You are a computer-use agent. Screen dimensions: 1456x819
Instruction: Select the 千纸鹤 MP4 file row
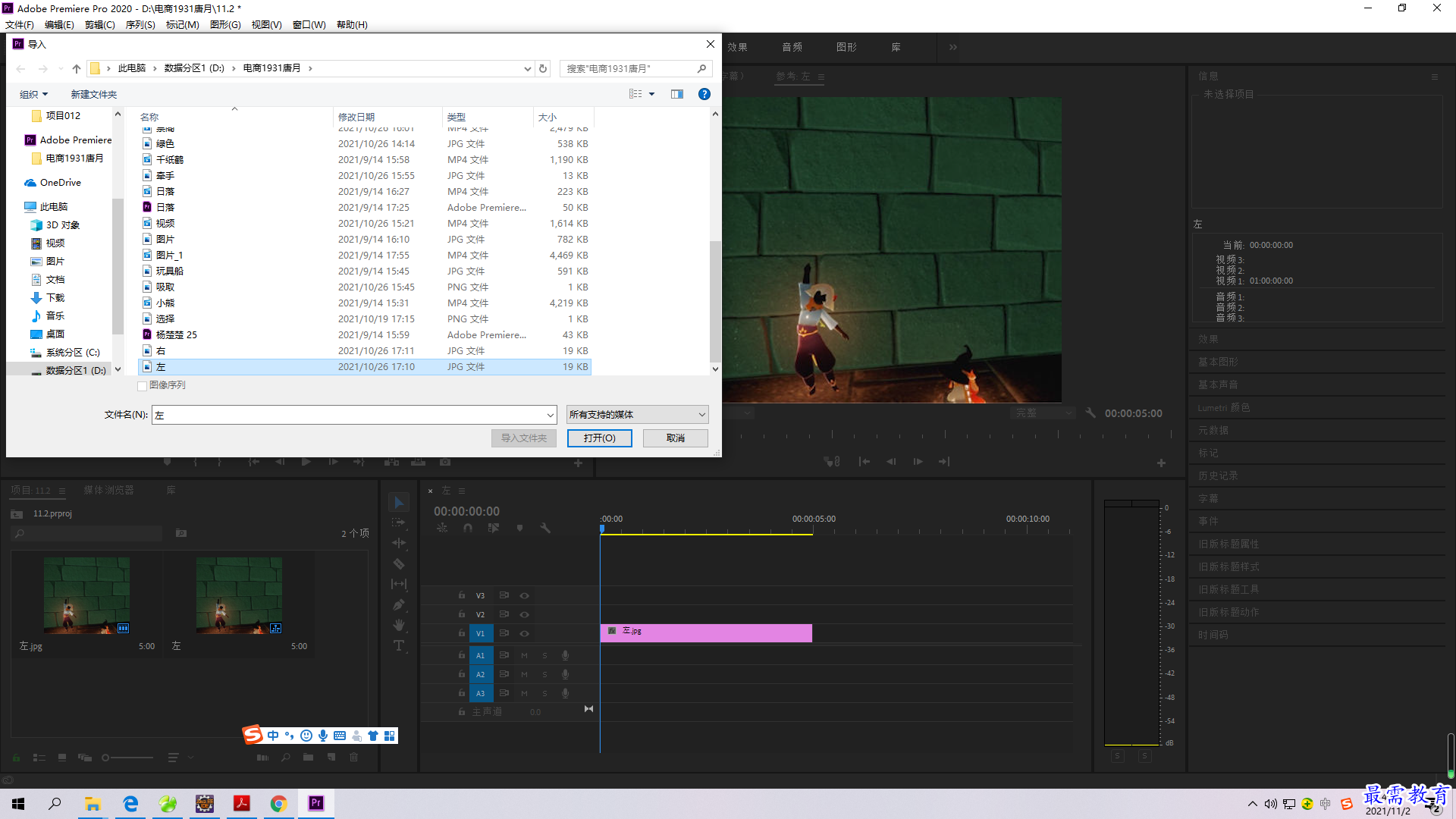365,159
